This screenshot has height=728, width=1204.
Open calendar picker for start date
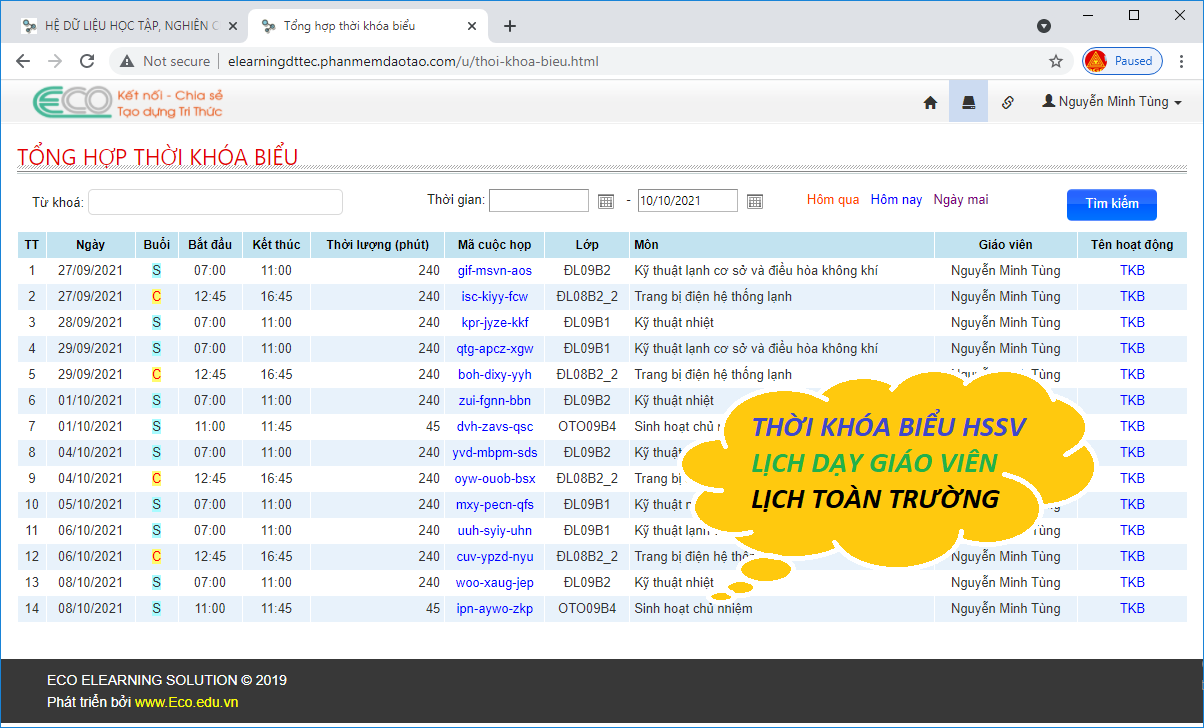pyautogui.click(x=606, y=201)
